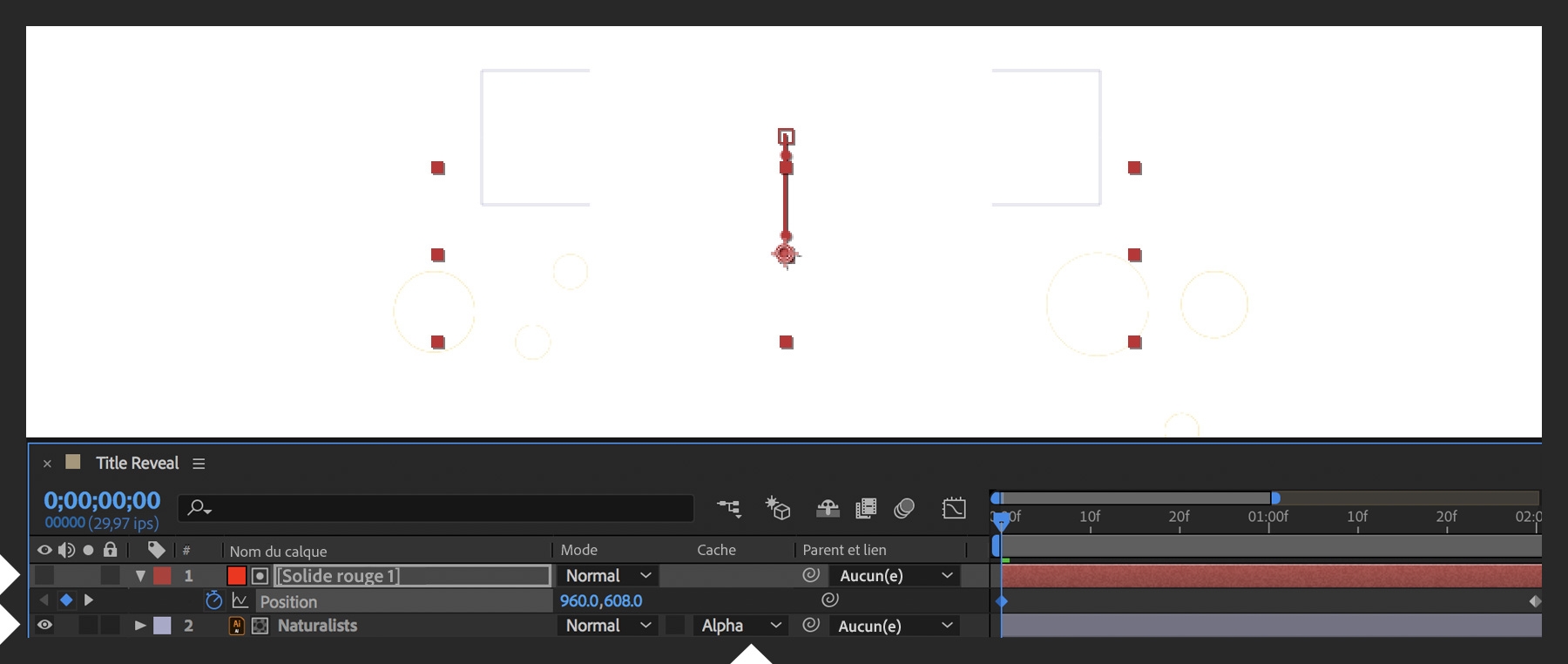Select the first Position keyframe in timeline
Viewport: 1568px width, 664px height.
click(1002, 601)
